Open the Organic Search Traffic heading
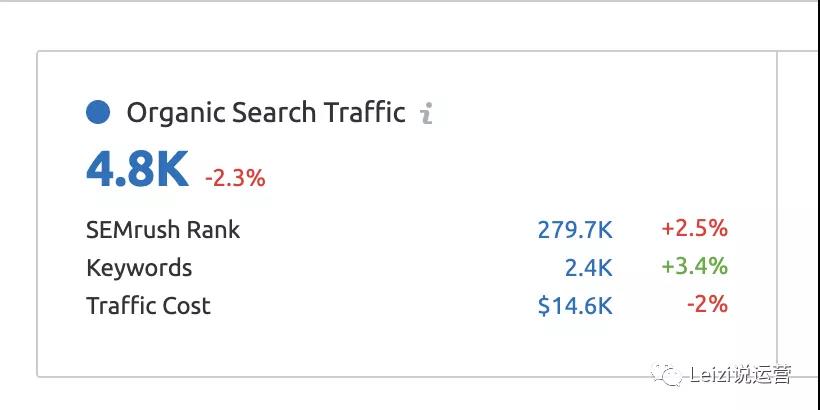This screenshot has height=410, width=820. 266,113
